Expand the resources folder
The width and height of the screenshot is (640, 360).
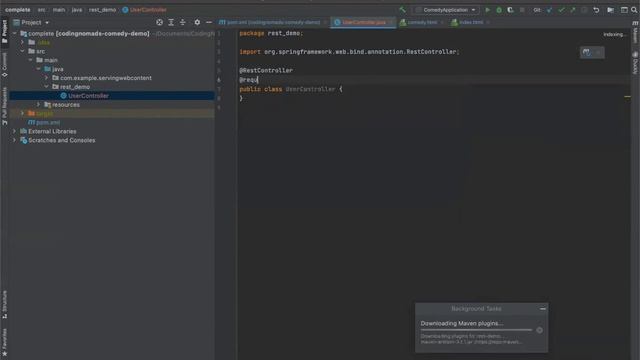(x=39, y=104)
